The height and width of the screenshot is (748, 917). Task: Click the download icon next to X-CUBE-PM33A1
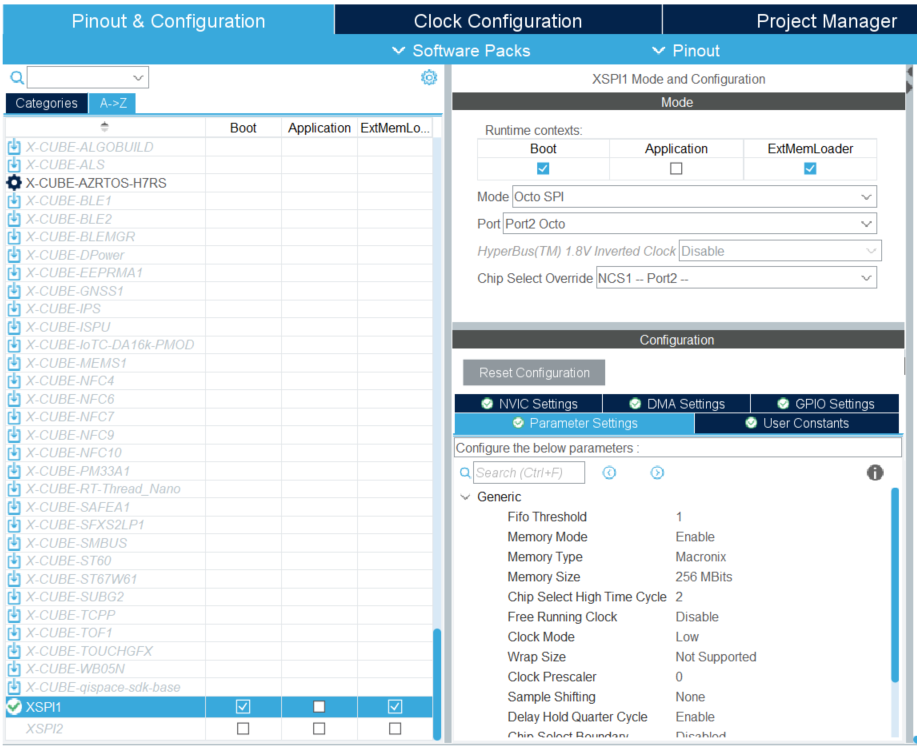click(14, 471)
